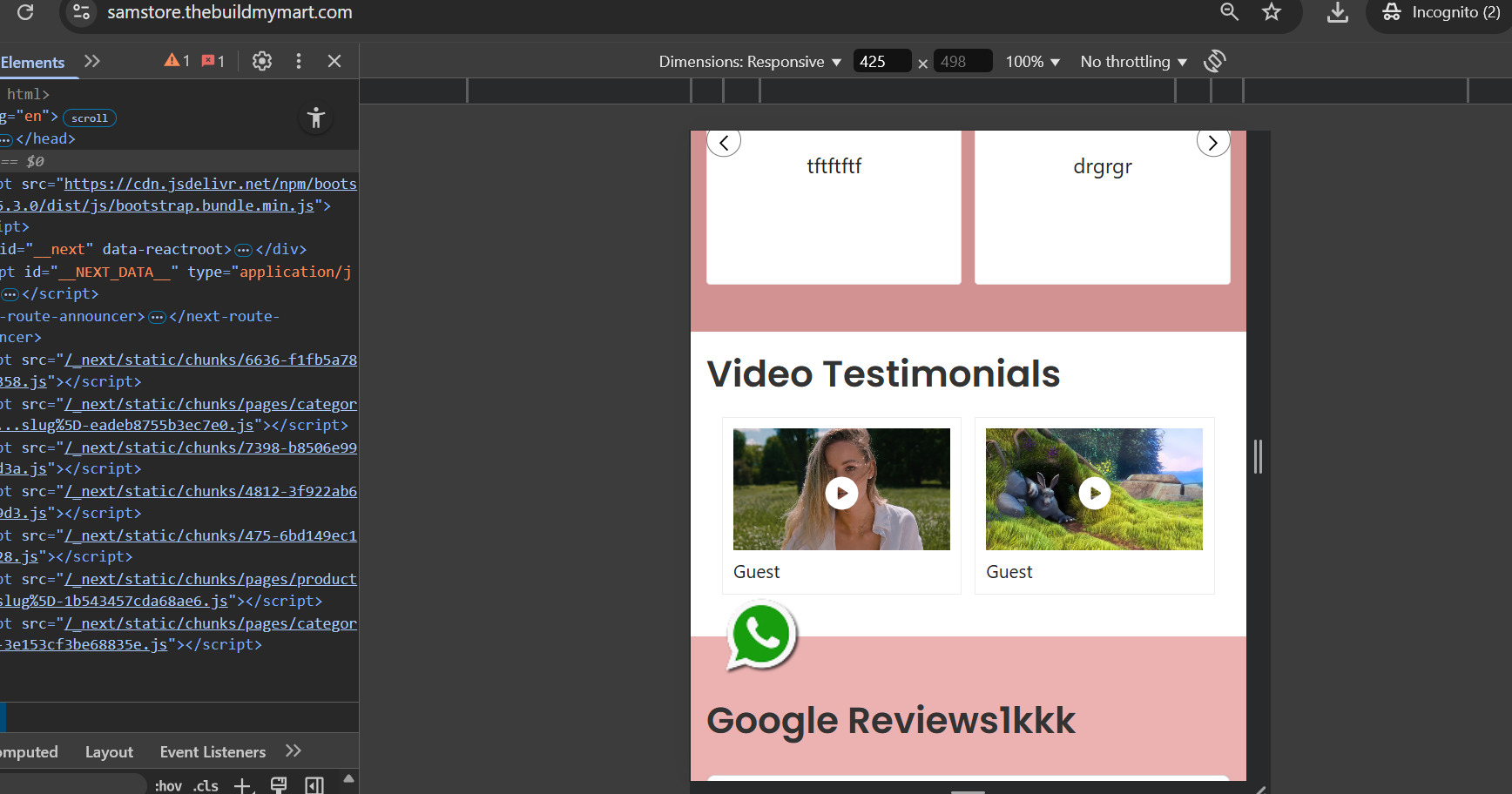1512x794 pixels.
Task: Close the DevTools panel
Action: tap(334, 61)
